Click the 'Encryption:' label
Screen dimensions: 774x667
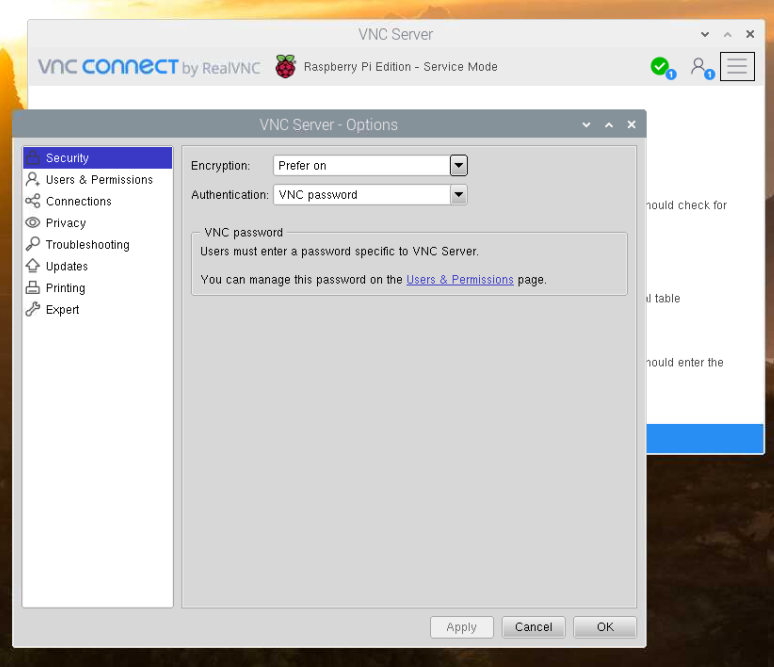[x=221, y=165]
